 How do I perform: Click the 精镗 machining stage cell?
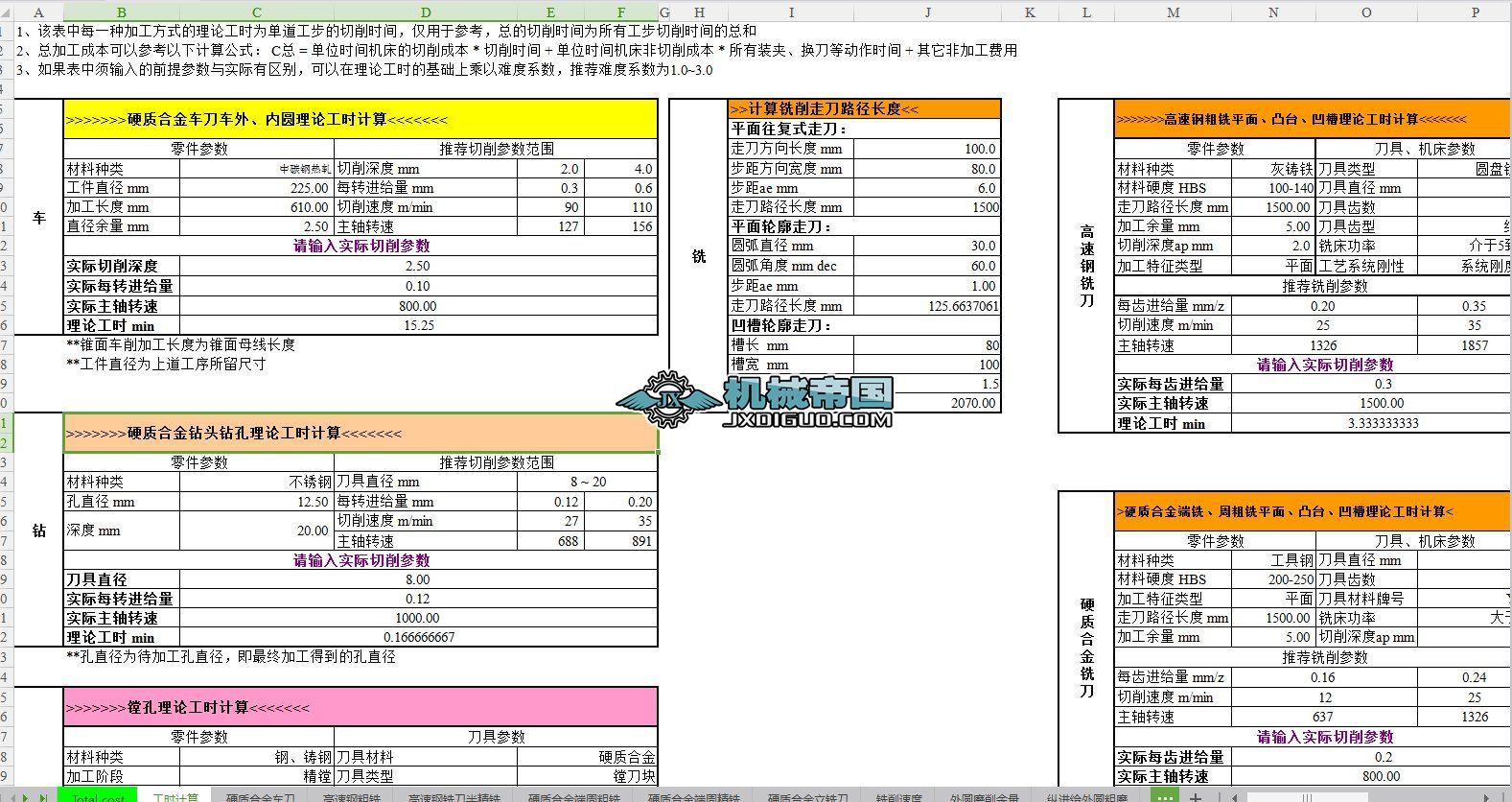click(x=256, y=776)
